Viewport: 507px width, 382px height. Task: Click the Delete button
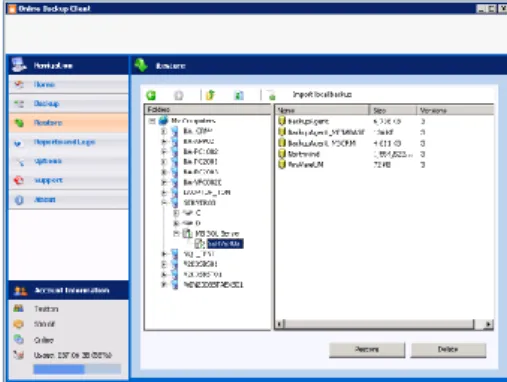[448, 350]
